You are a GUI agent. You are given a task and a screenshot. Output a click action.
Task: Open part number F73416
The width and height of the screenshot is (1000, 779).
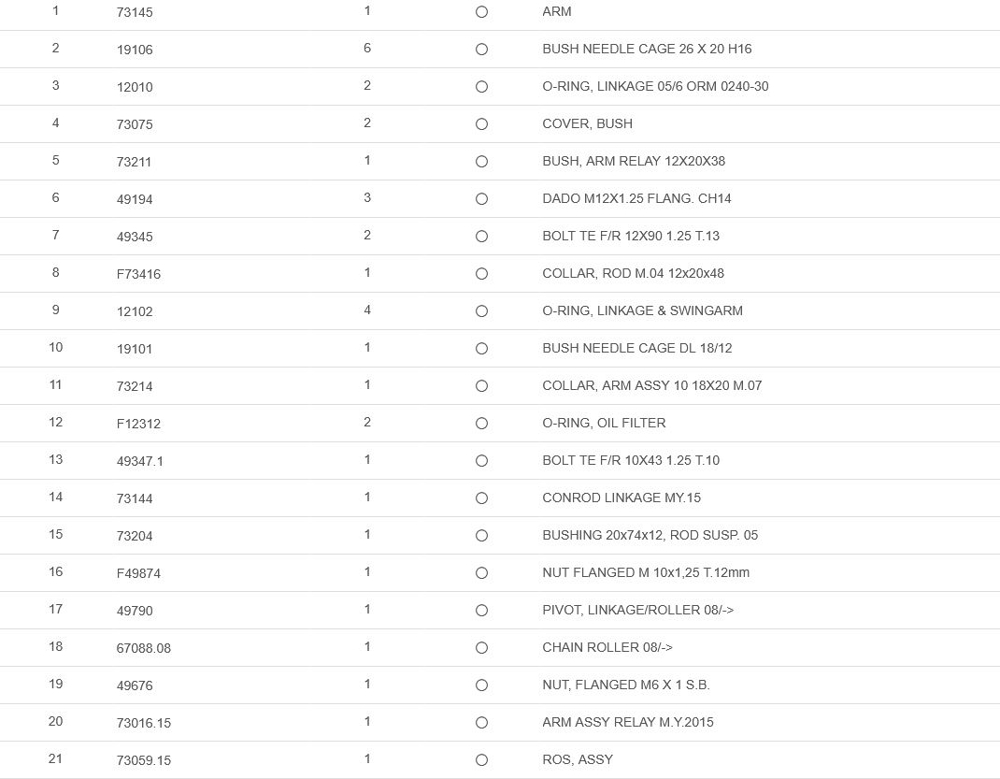tap(139, 274)
